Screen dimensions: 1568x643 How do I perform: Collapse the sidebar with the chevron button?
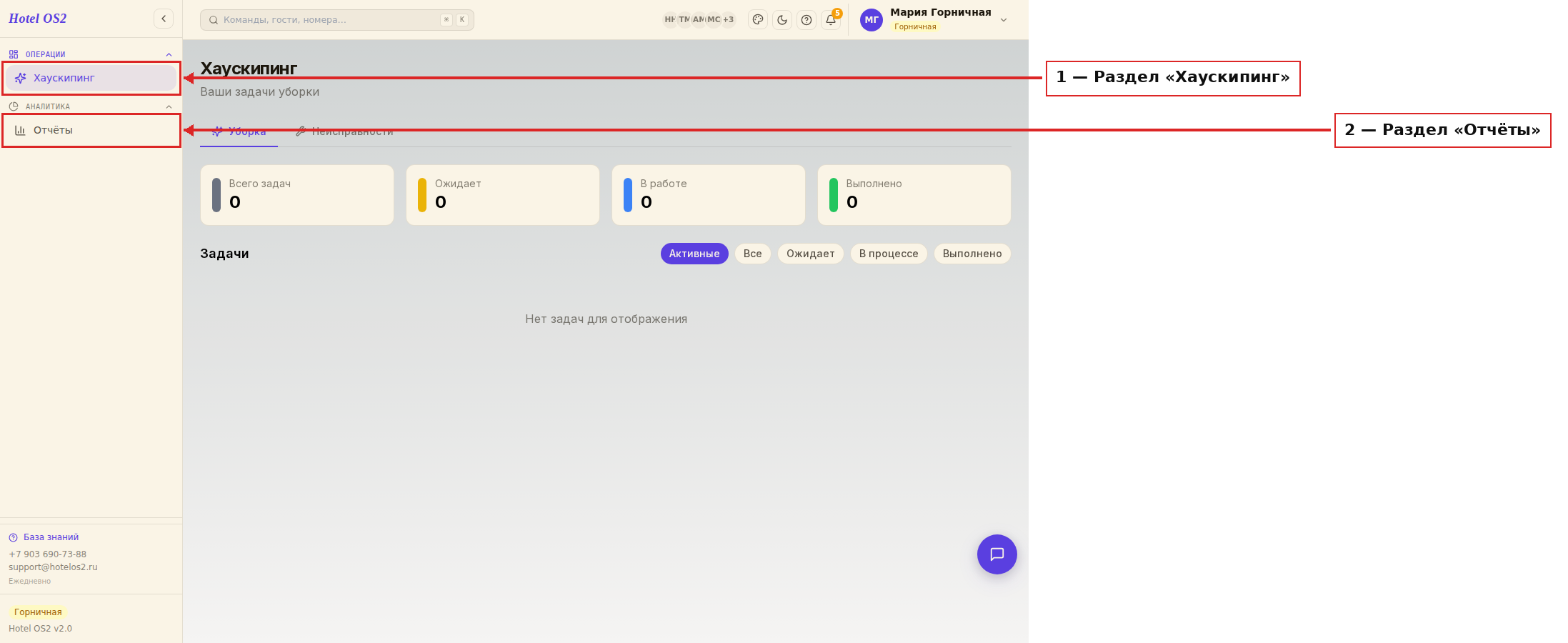click(x=164, y=19)
